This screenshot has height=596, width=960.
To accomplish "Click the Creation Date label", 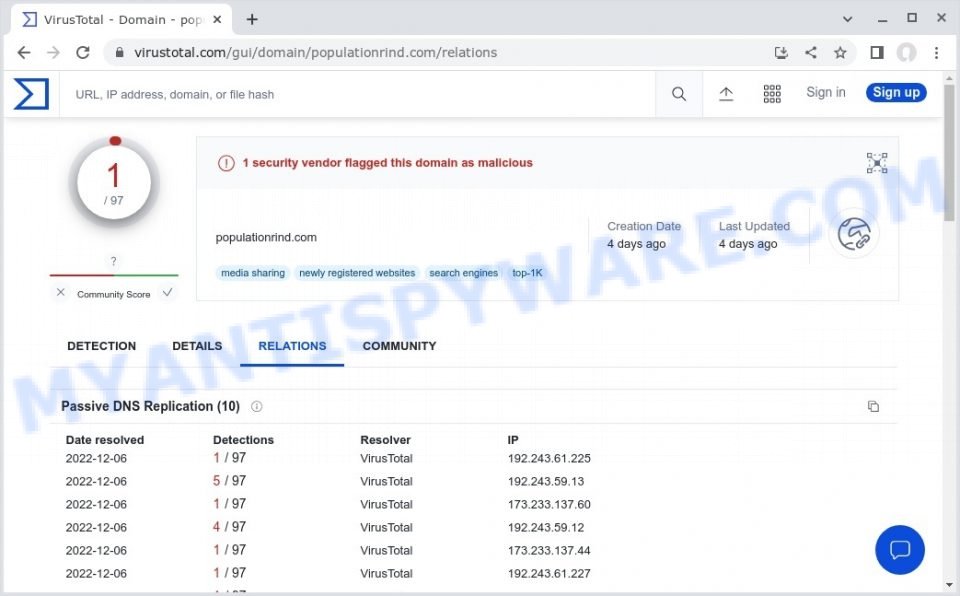I will click(644, 226).
